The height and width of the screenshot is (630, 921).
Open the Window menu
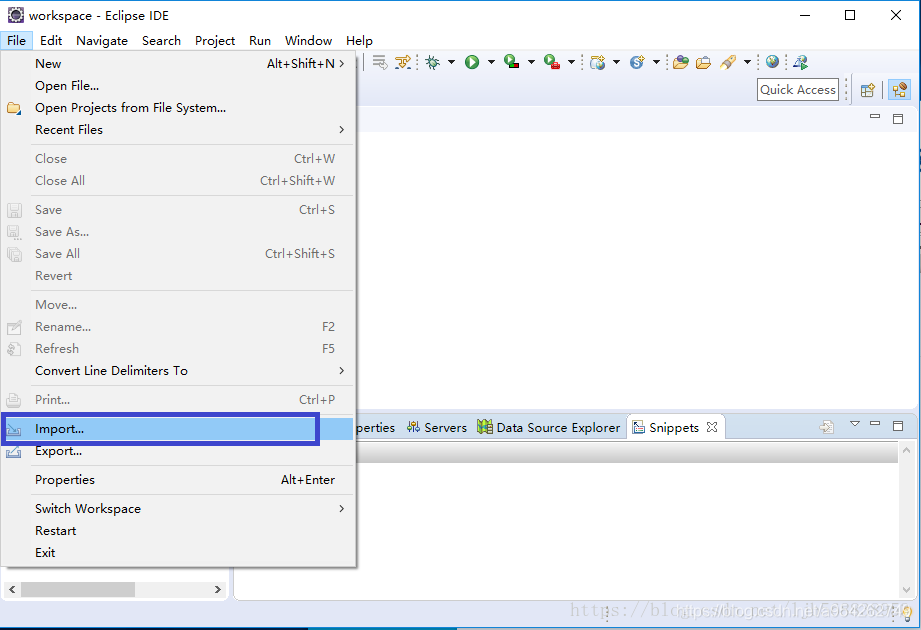[308, 41]
